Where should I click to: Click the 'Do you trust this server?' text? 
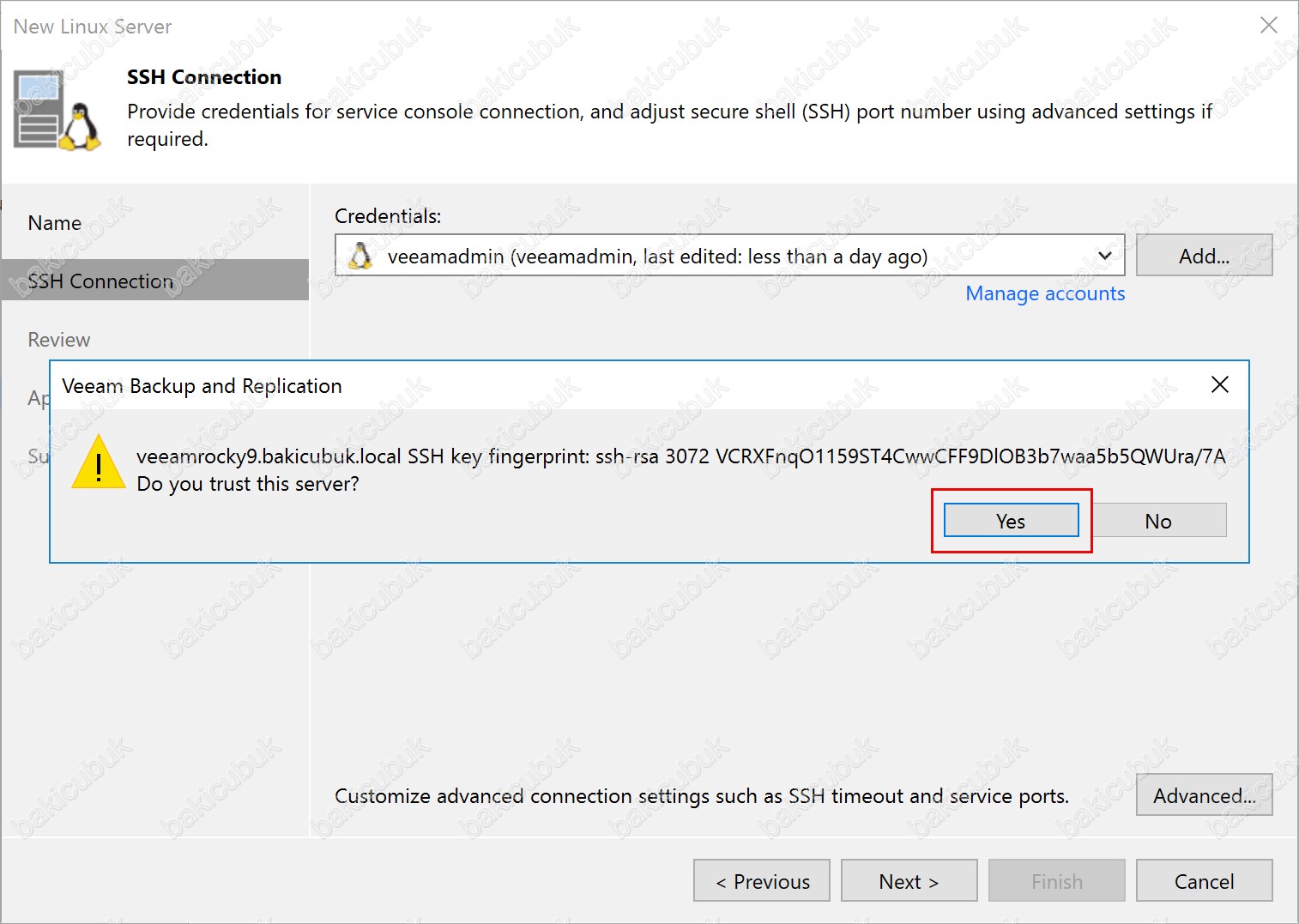(x=248, y=484)
